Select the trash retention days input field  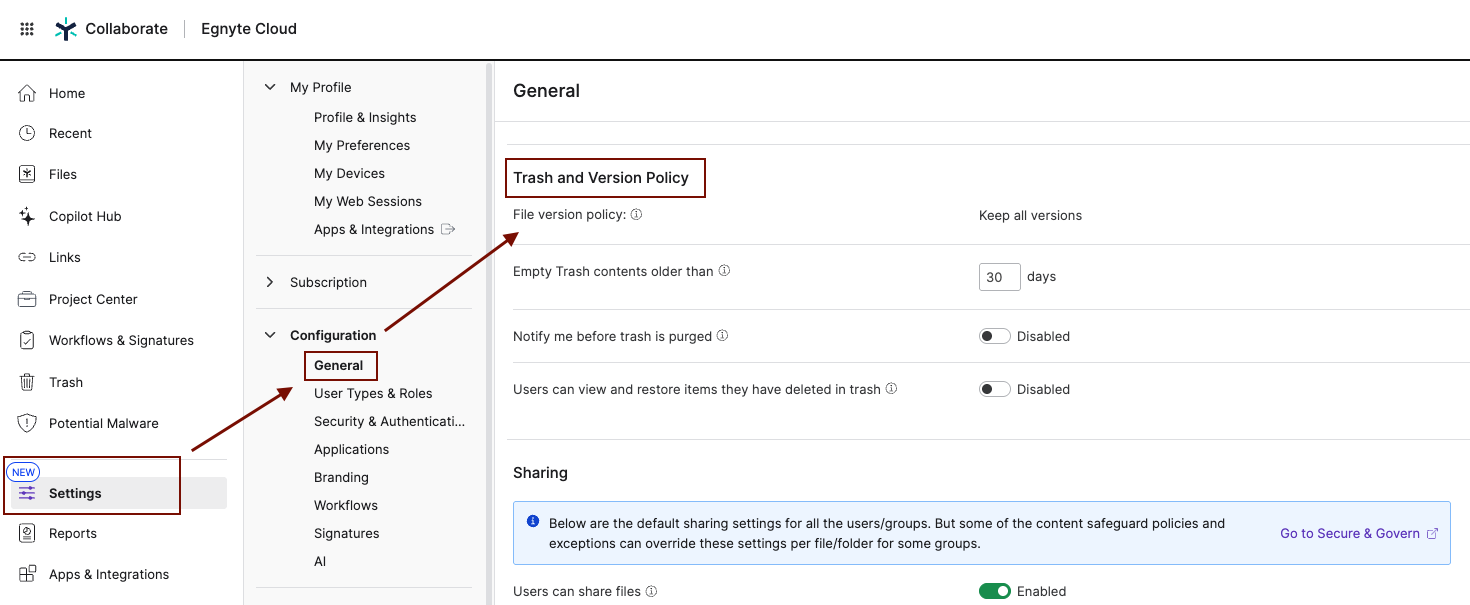tap(999, 277)
